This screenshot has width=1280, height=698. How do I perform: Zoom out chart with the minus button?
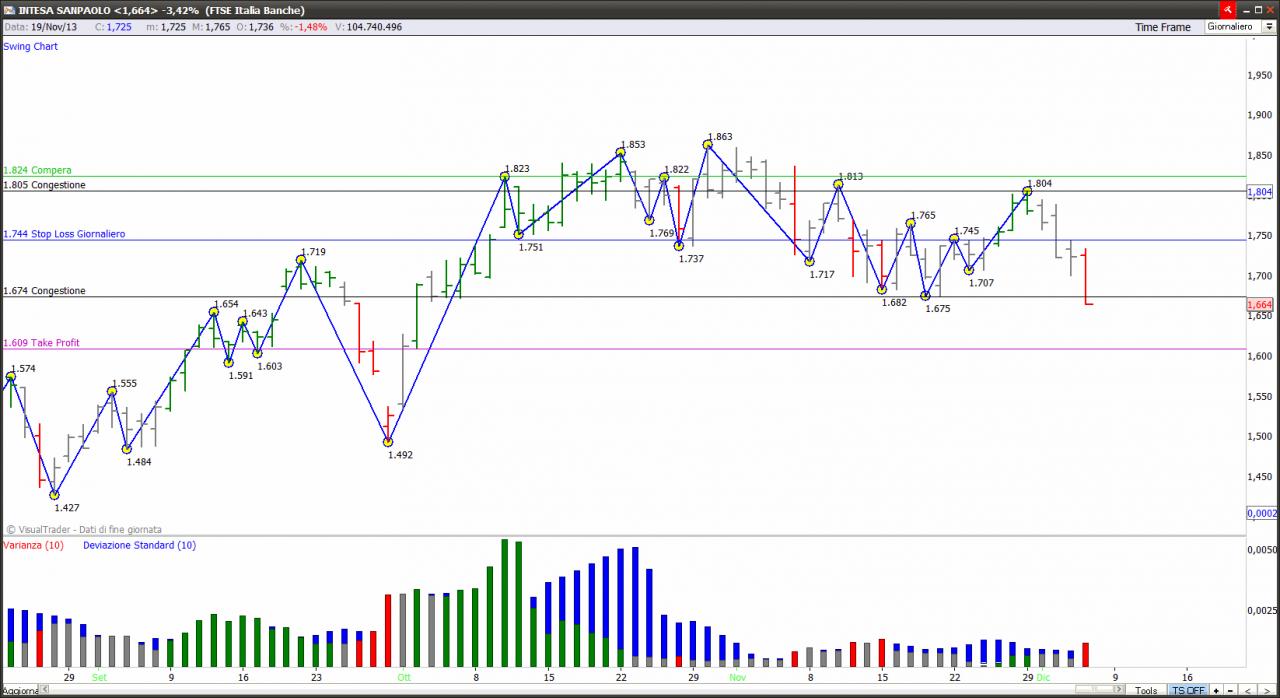coord(1230,691)
